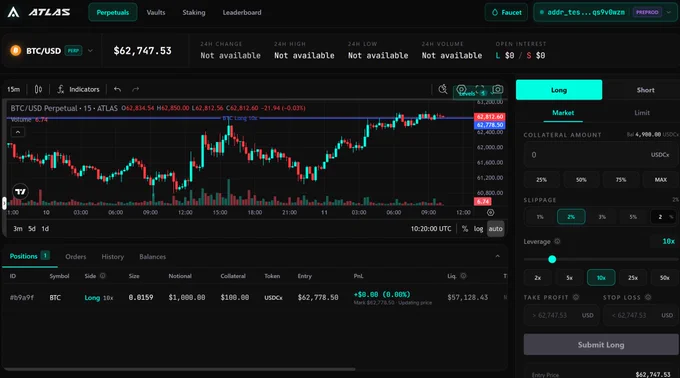The image size is (680, 378).
Task: Take a chart snapshot with camera icon
Action: point(498,89)
